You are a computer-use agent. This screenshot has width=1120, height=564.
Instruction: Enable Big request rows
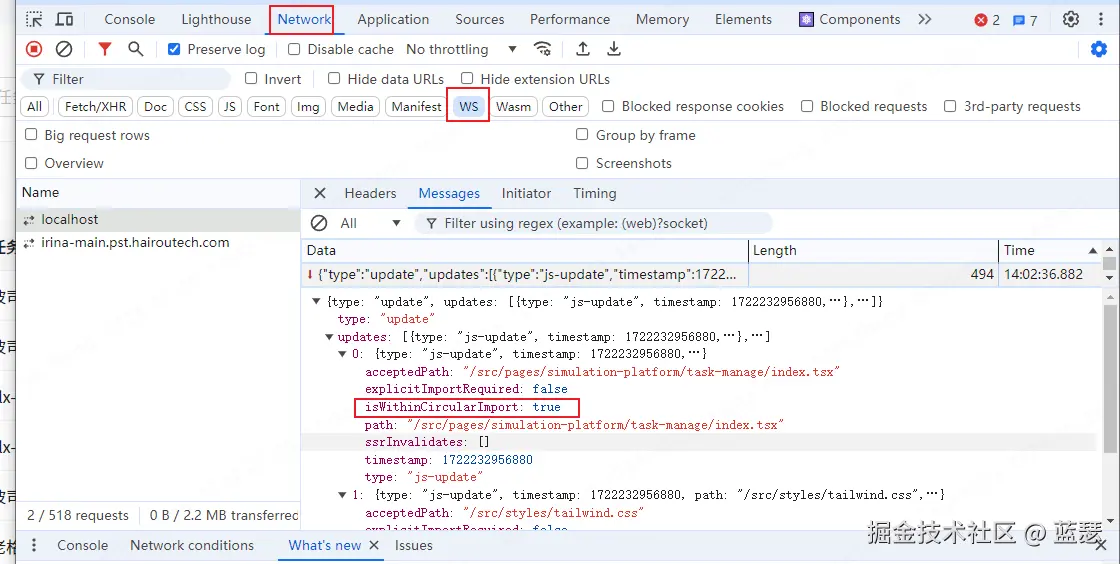click(31, 135)
